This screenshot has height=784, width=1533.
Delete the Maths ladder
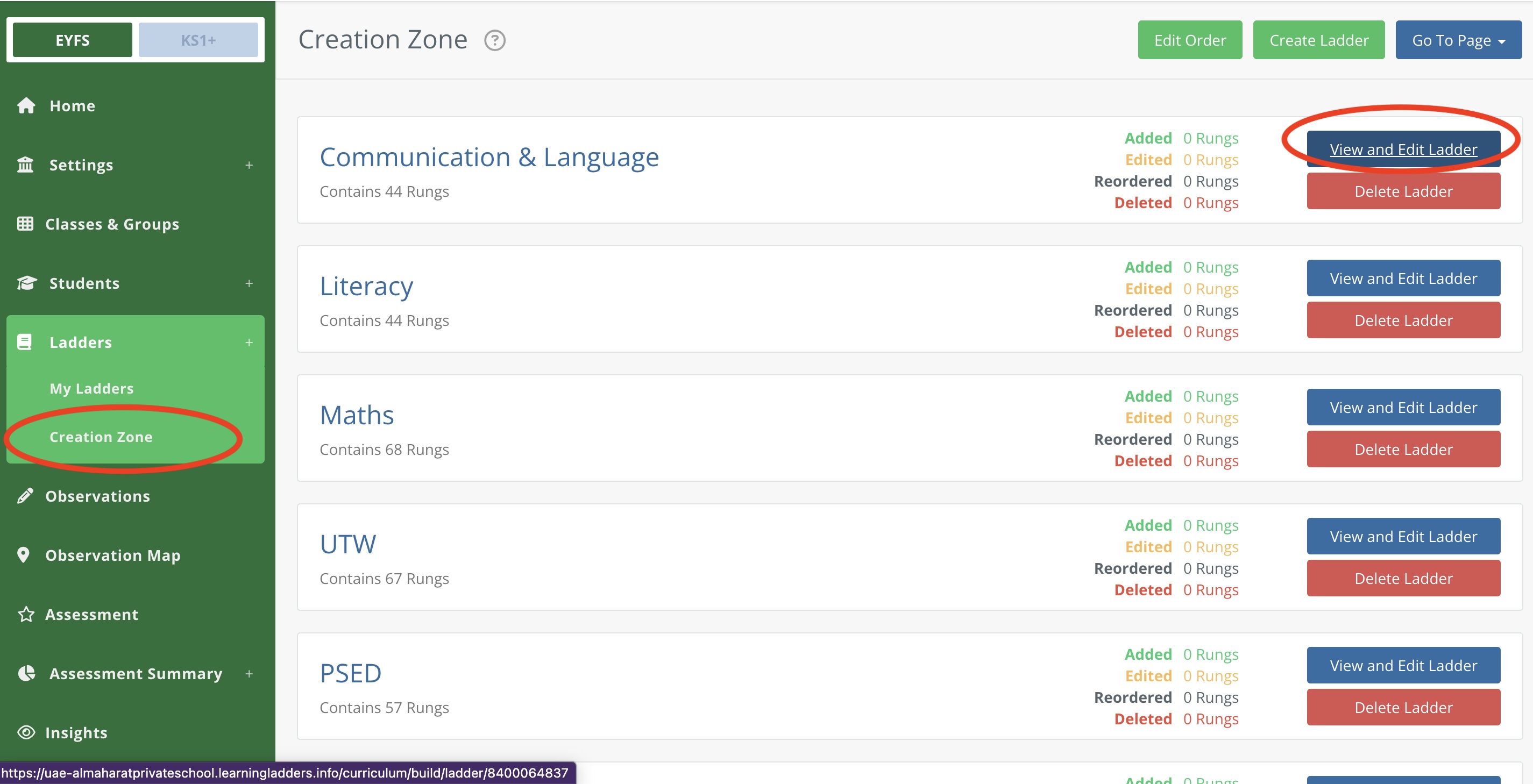(x=1403, y=450)
